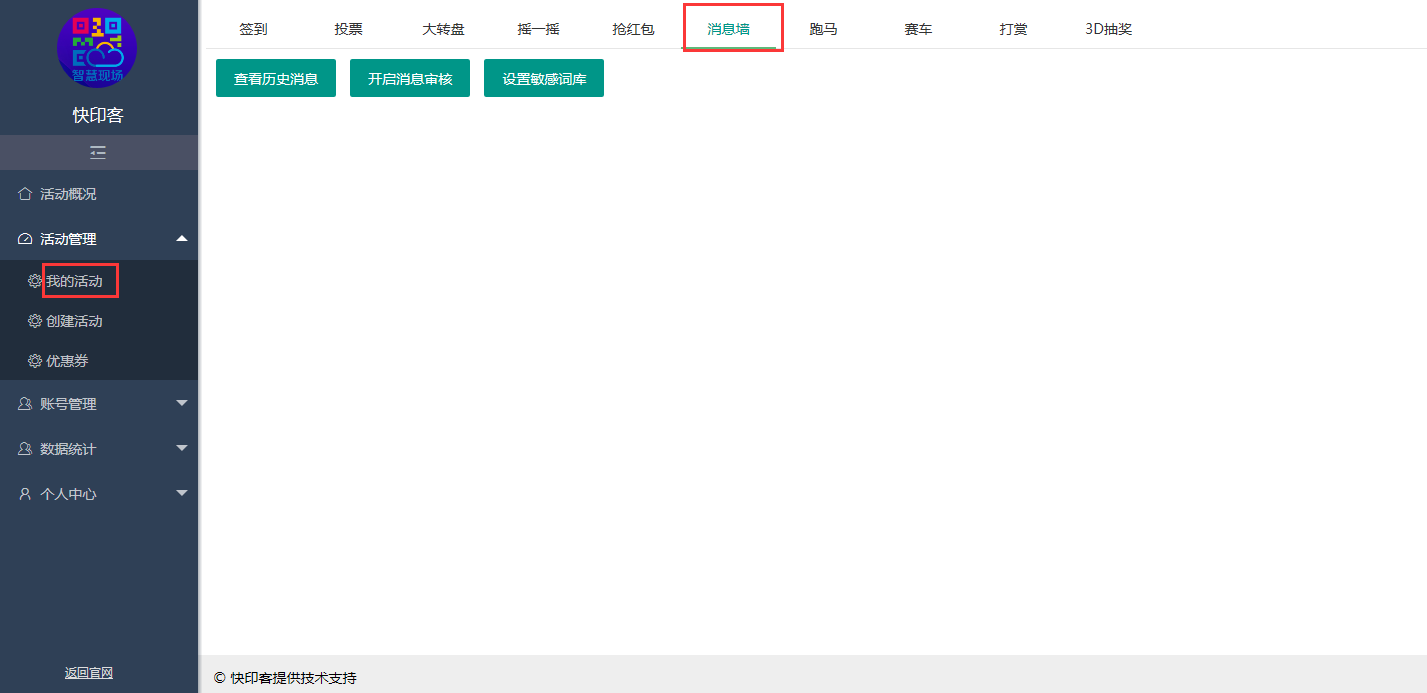Click the person icon beside 个人中心
This screenshot has height=693, width=1427.
coord(25,494)
